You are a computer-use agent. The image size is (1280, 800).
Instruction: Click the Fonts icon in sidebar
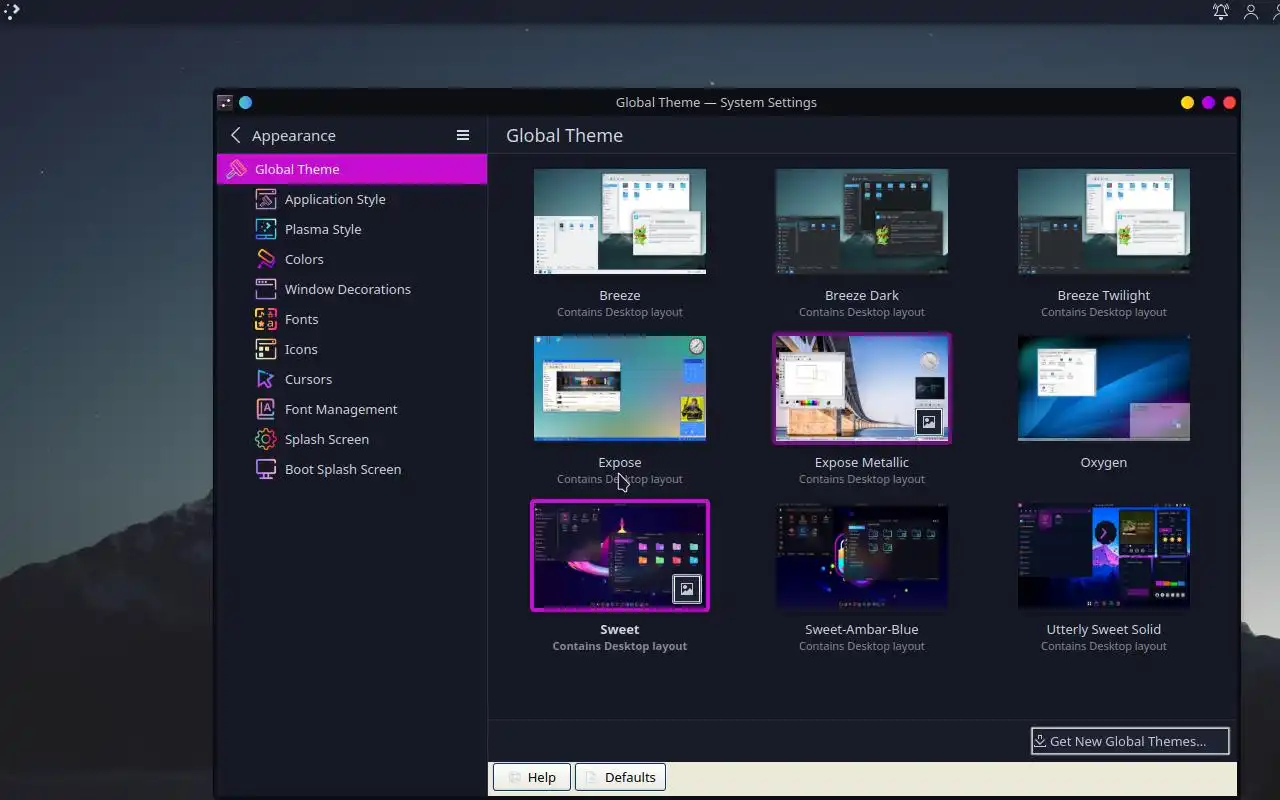pyautogui.click(x=265, y=319)
